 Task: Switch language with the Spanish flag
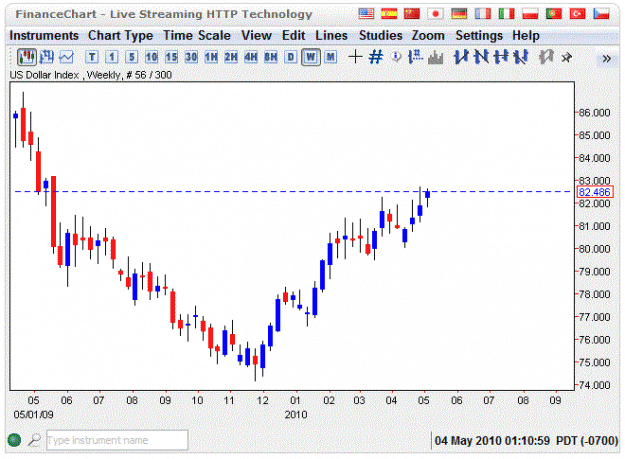pyautogui.click(x=389, y=14)
